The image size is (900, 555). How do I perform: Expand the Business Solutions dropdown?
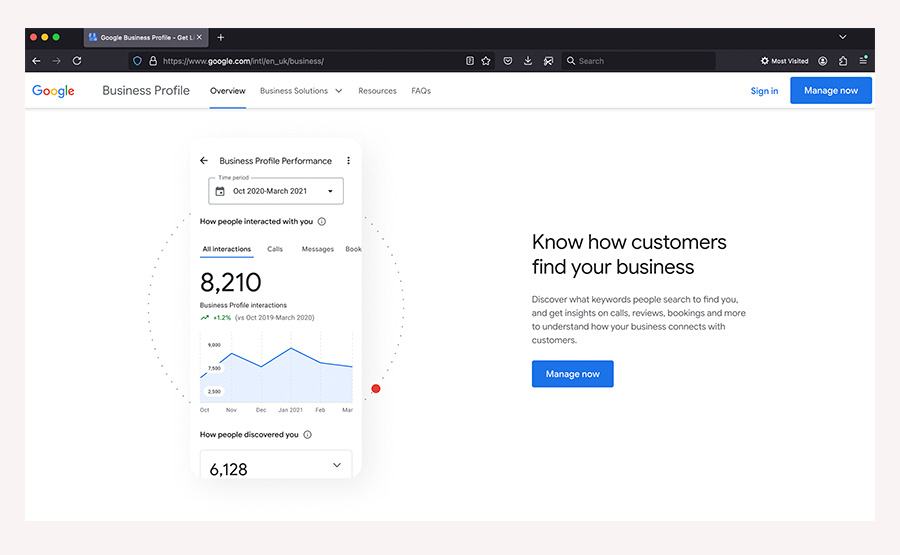click(x=301, y=91)
